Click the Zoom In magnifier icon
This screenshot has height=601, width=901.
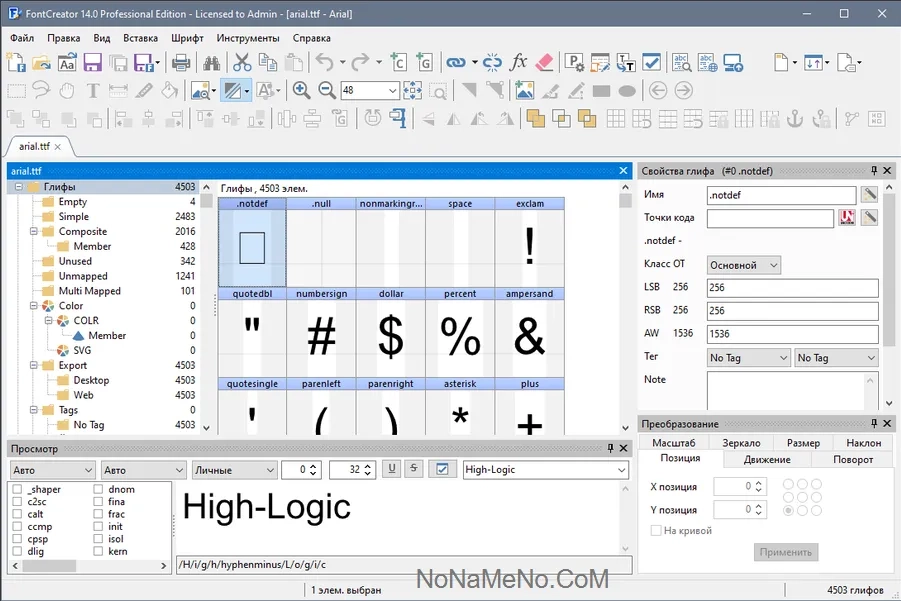301,91
